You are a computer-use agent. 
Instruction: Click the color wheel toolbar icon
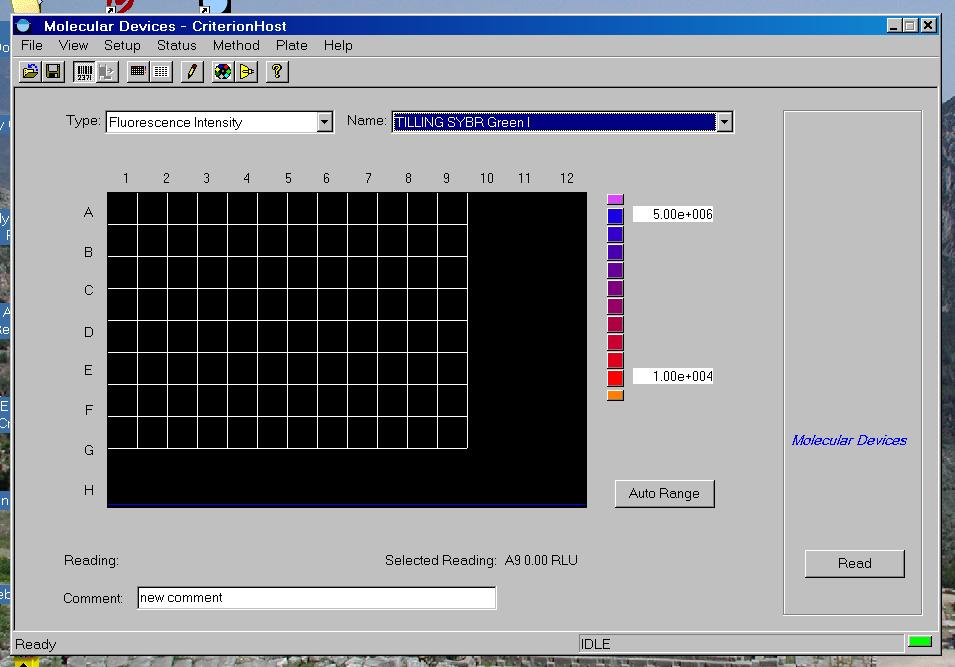[x=223, y=71]
